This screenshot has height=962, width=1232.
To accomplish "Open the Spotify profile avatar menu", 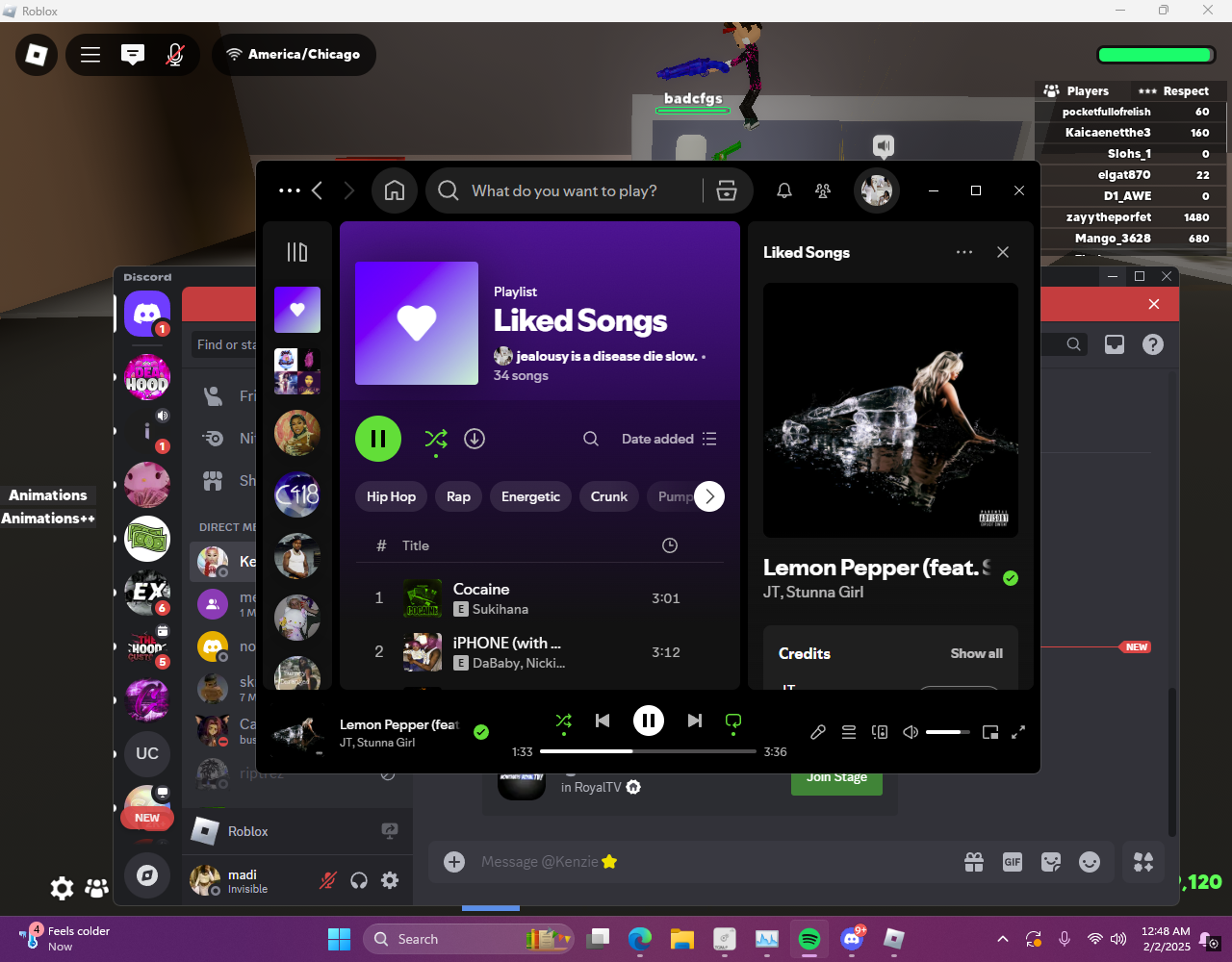I will [877, 190].
